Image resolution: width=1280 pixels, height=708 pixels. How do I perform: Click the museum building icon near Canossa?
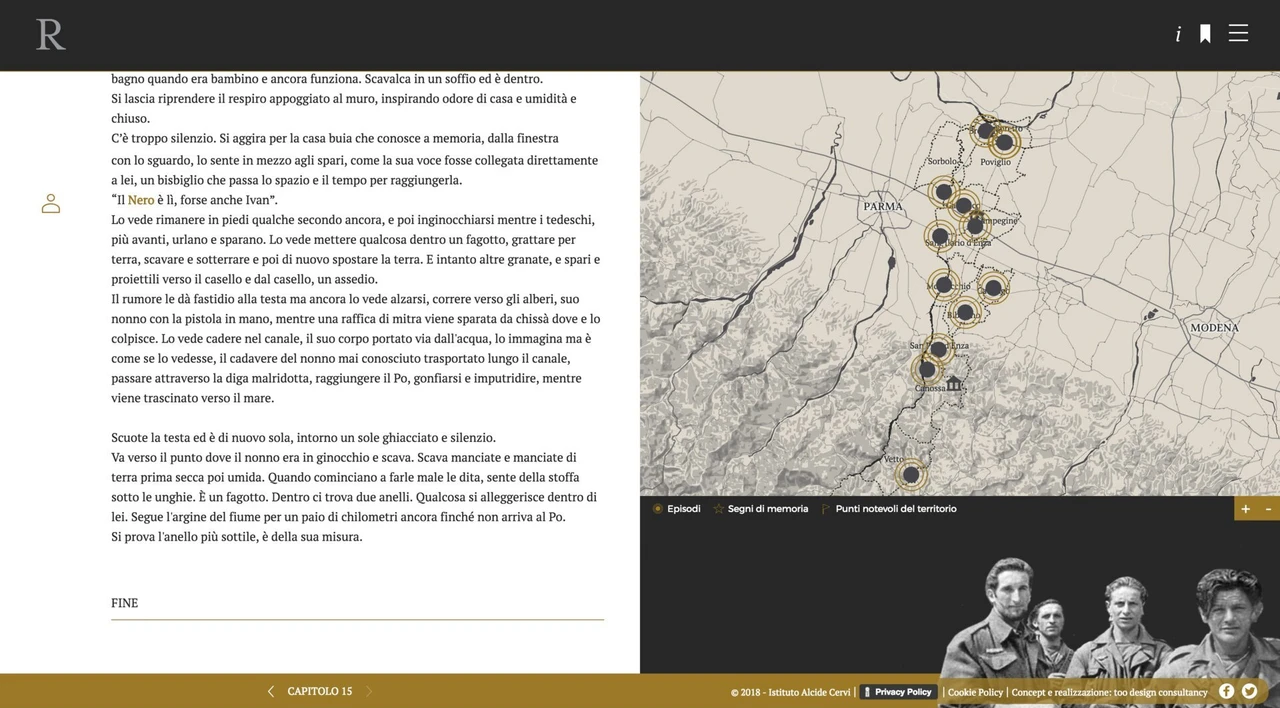pyautogui.click(x=954, y=383)
